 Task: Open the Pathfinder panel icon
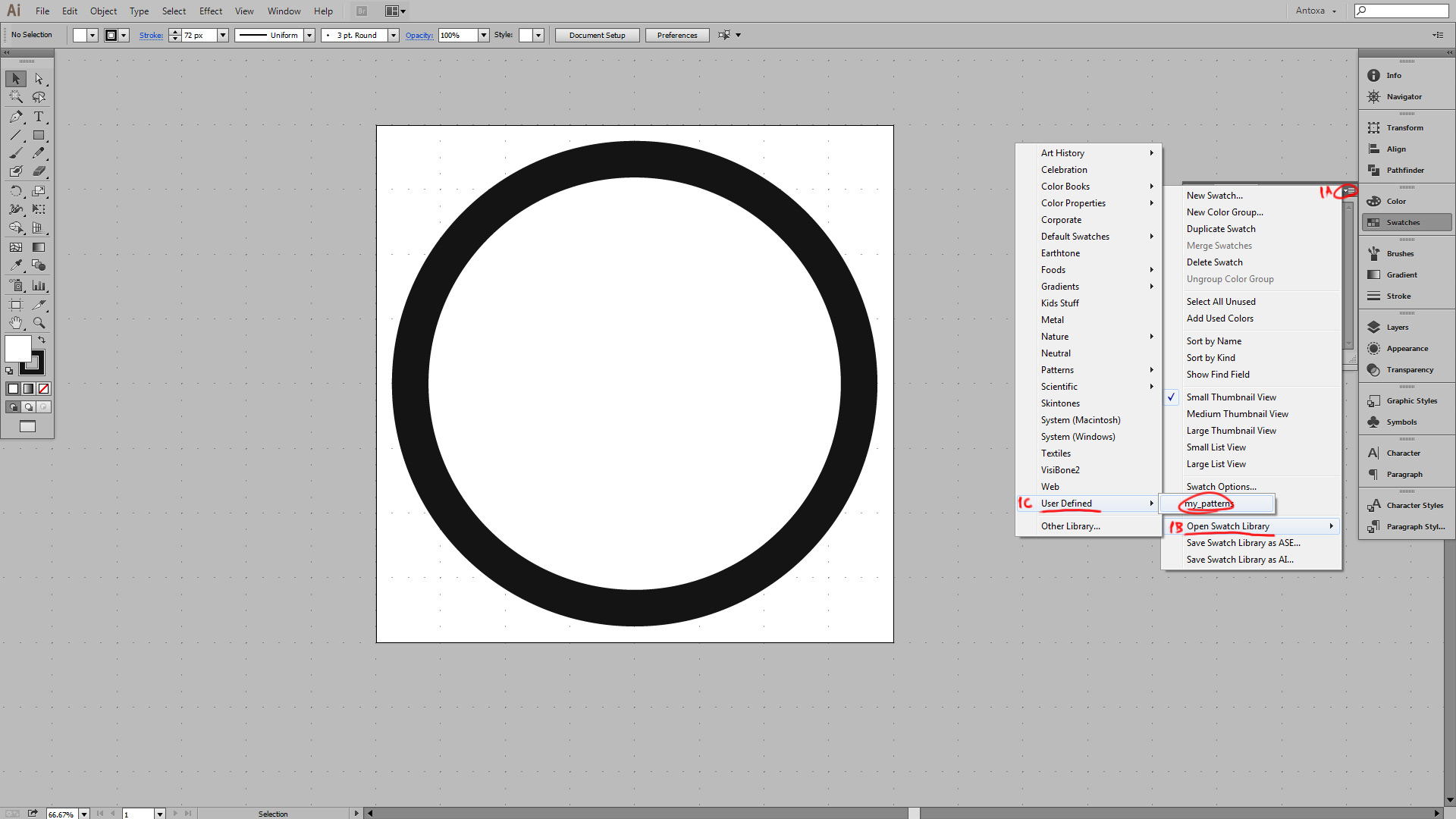[x=1374, y=171]
